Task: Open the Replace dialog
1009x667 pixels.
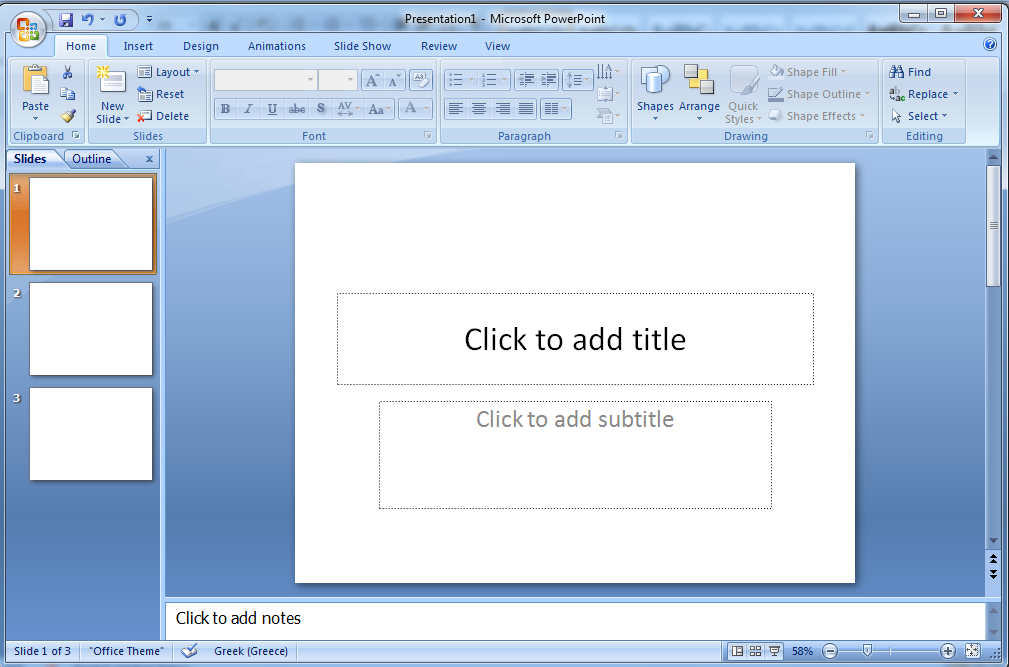Action: click(x=923, y=94)
